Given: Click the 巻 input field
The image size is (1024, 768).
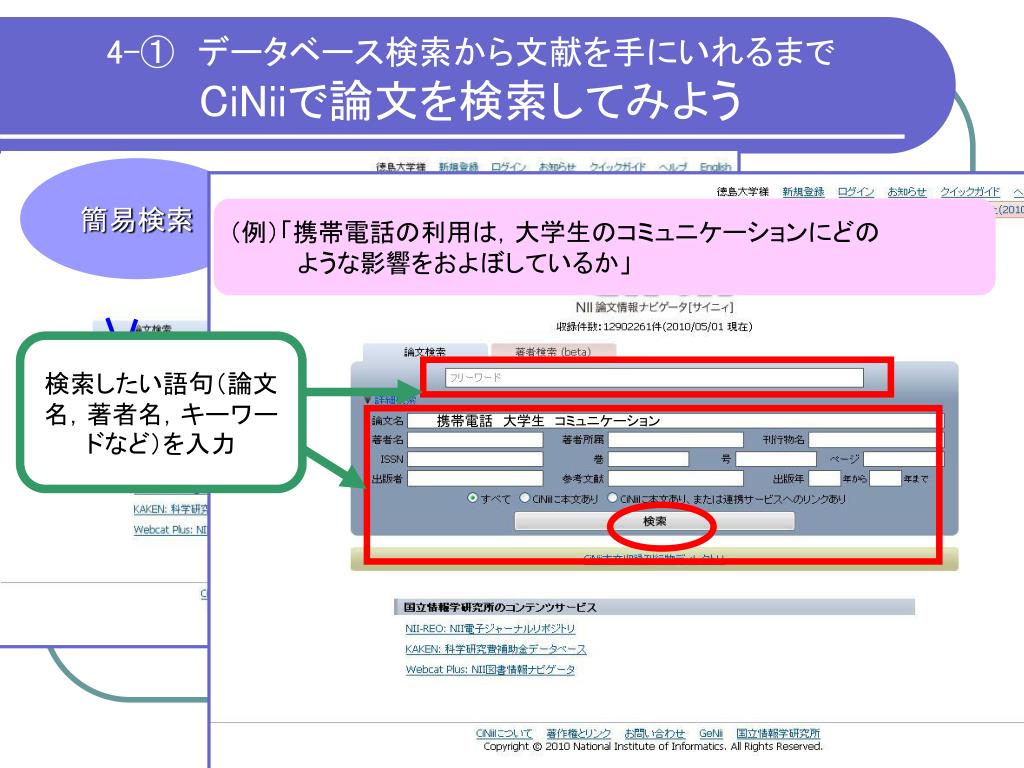Looking at the screenshot, I should point(648,459).
